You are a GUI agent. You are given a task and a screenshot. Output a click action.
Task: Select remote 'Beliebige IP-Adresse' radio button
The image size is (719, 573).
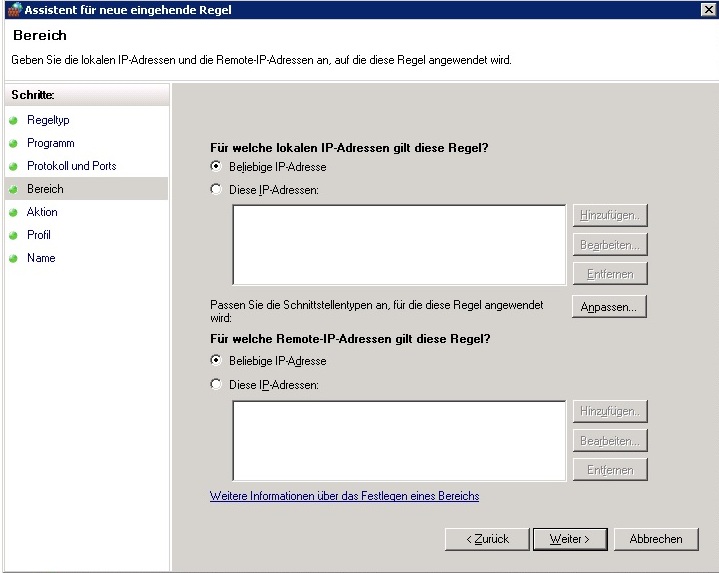coord(216,361)
